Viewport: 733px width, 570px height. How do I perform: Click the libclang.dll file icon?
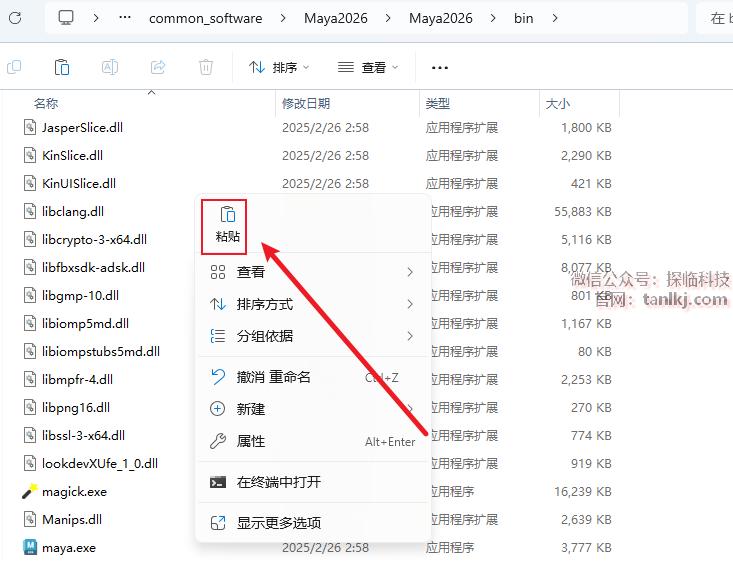(30, 211)
